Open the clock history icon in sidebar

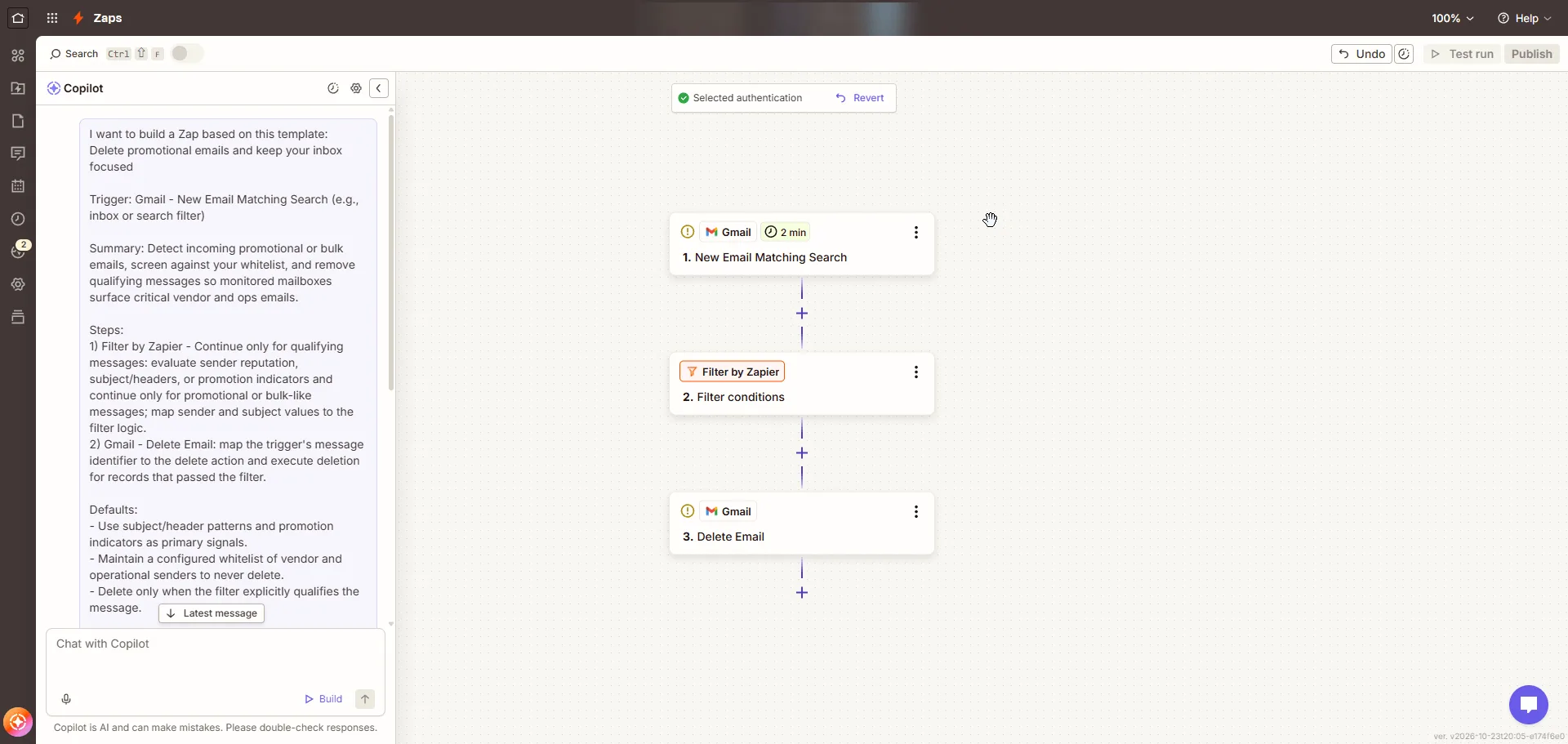tap(18, 219)
